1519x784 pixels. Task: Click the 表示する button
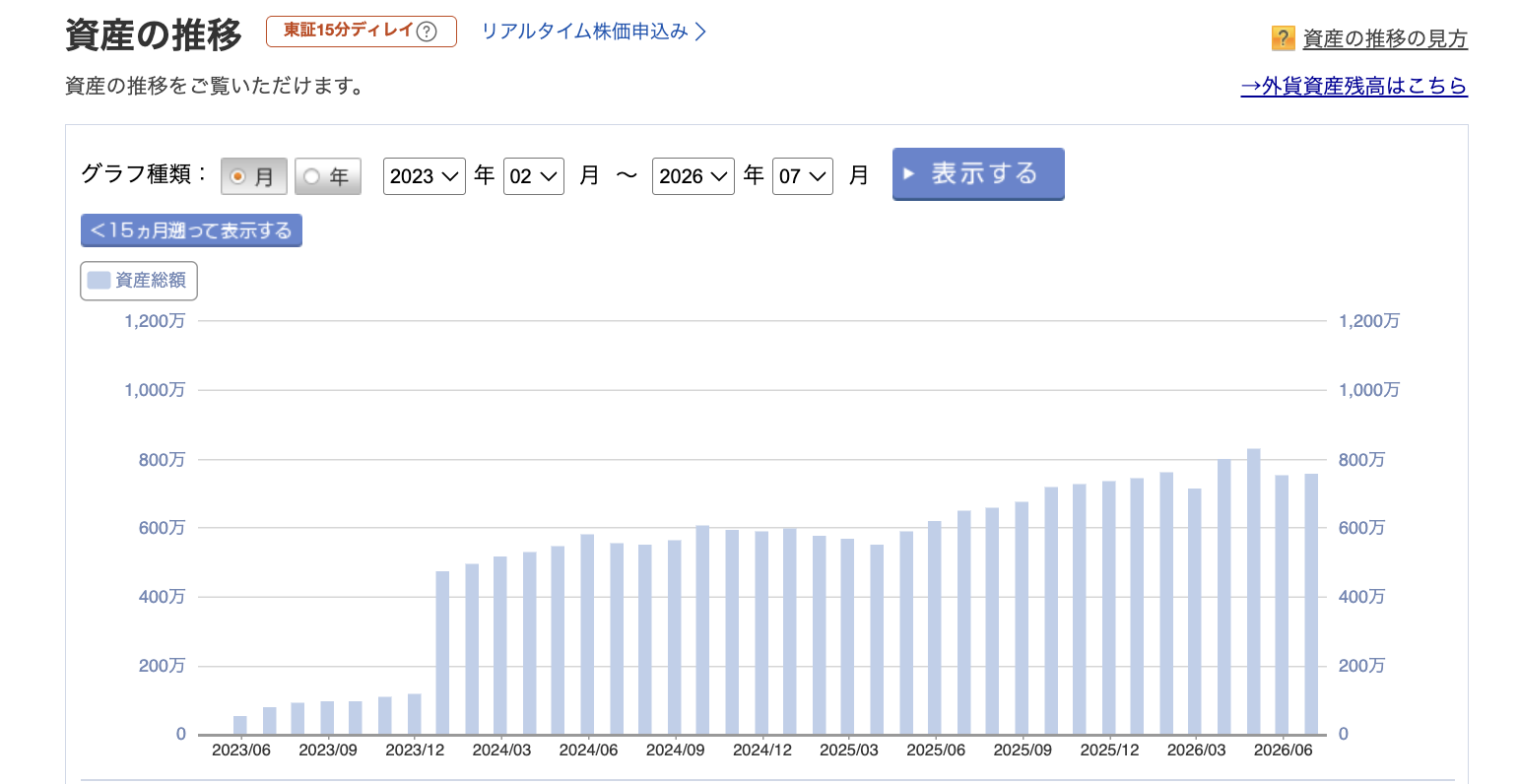[978, 173]
